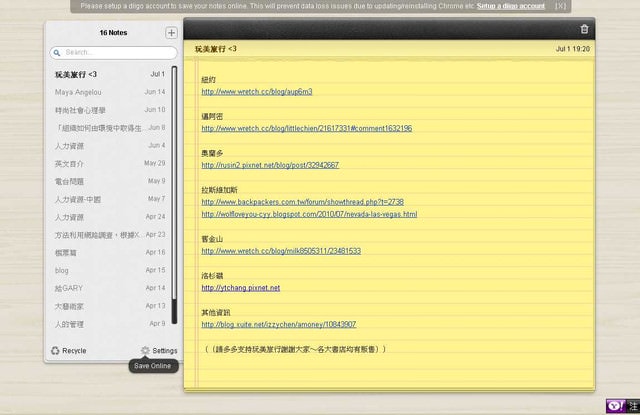The height and width of the screenshot is (415, 640).
Task: Click the Jul 1 19:20 timestamp
Action: tap(573, 49)
